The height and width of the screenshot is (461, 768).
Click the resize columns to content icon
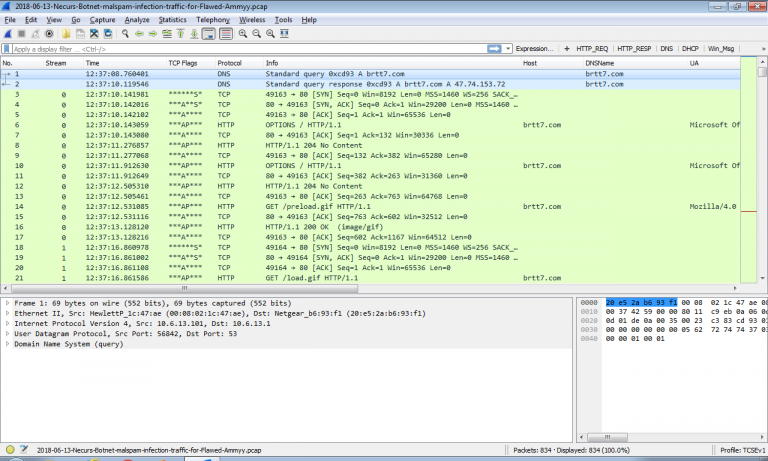[284, 34]
